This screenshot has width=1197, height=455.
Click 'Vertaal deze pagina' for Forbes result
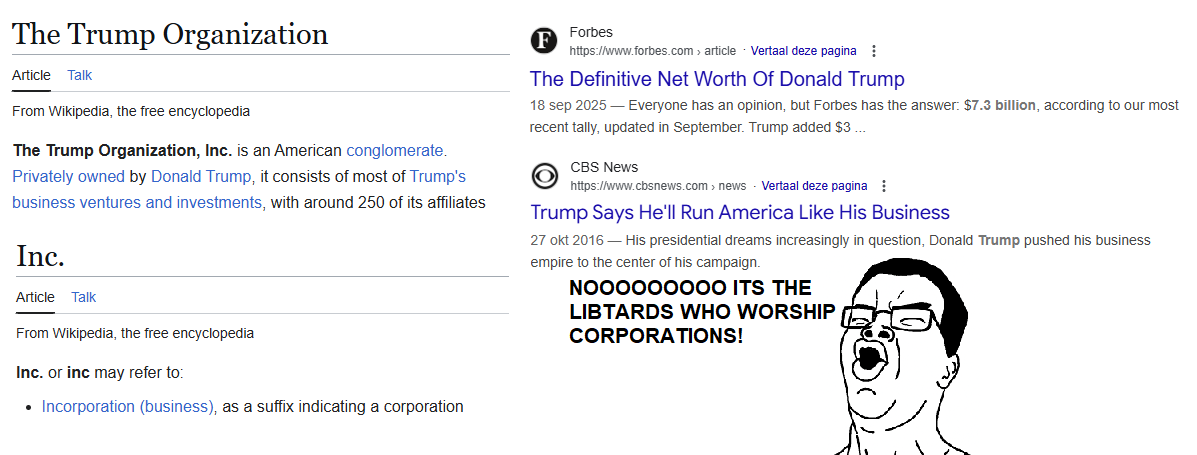coord(803,51)
